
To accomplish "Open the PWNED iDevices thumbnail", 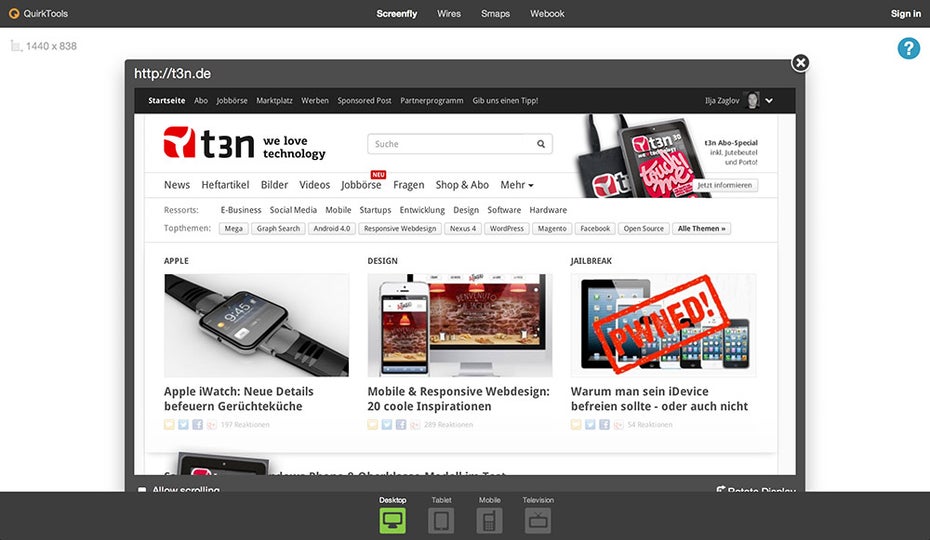I will coord(663,325).
